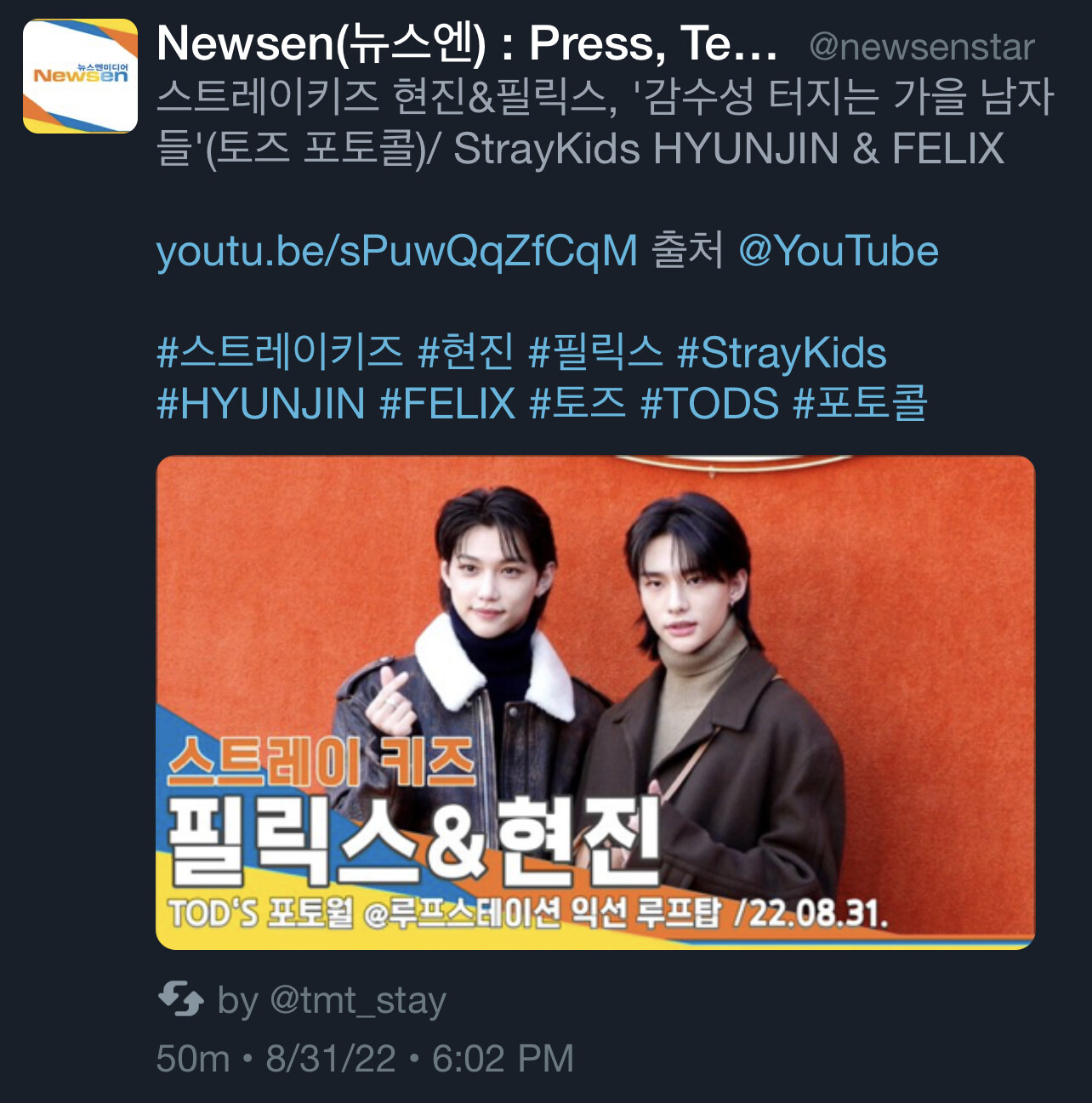Open the Newsen(뉴스엔) display name

point(467,43)
